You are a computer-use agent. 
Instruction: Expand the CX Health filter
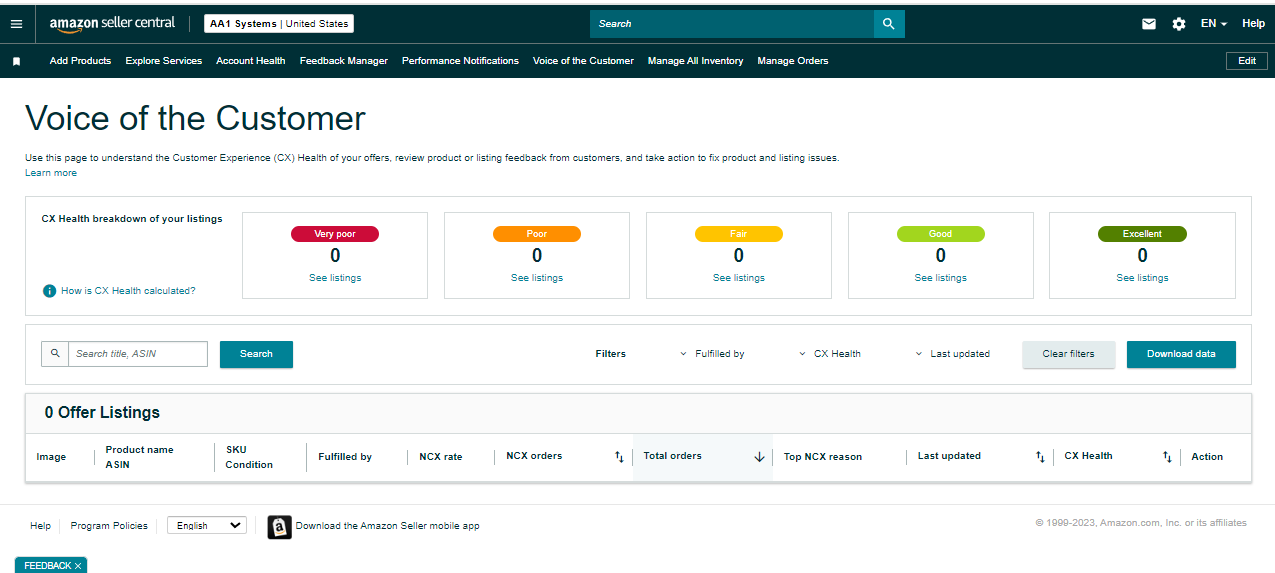click(x=830, y=354)
